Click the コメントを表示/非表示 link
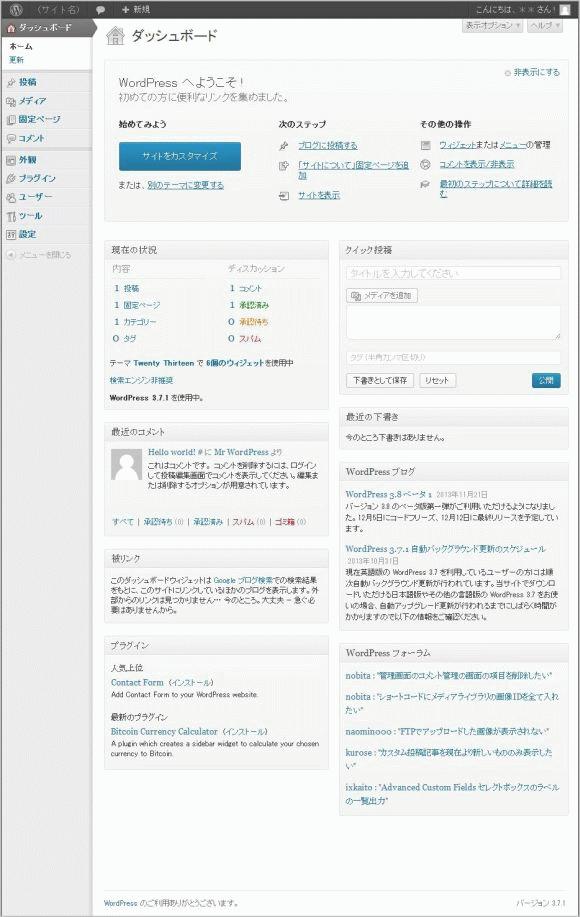The height and width of the screenshot is (917, 580). coord(477,164)
